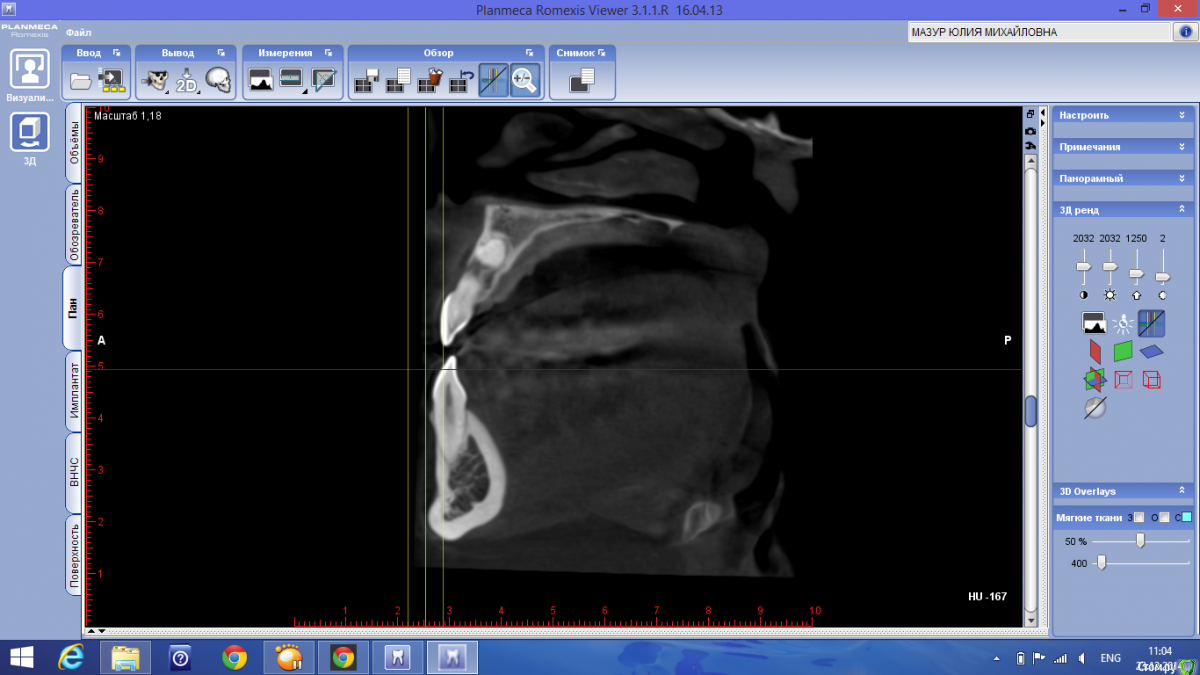Click the skull 3D export icon

point(219,80)
